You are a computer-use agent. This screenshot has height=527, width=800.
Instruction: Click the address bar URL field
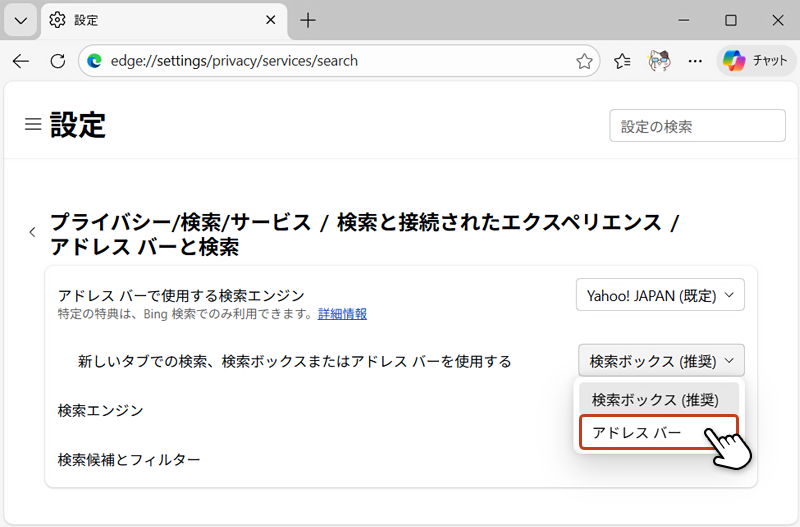[330, 61]
